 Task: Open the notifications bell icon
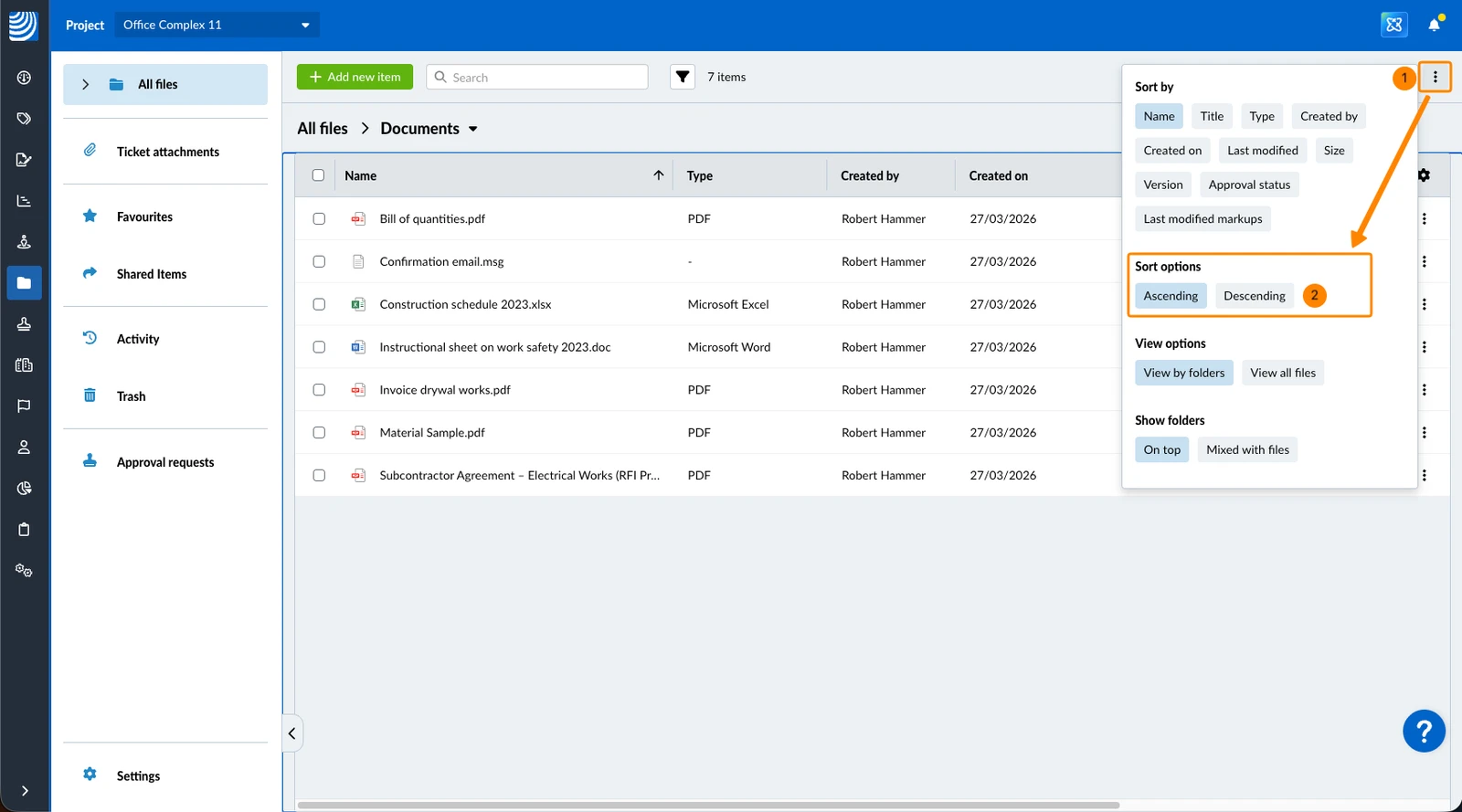[1435, 25]
